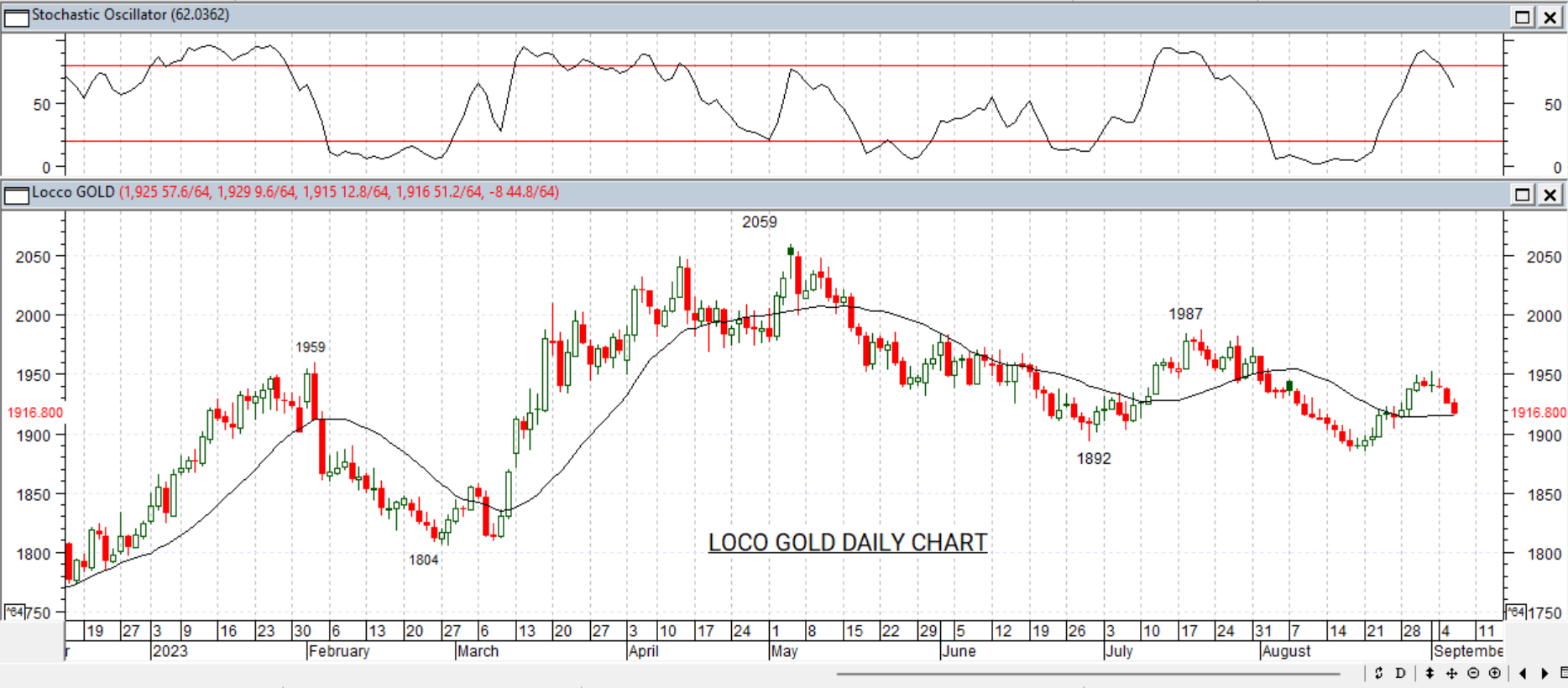The width and height of the screenshot is (1568, 688).
Task: Click the 'July' month label on time axis
Action: 1120,651
